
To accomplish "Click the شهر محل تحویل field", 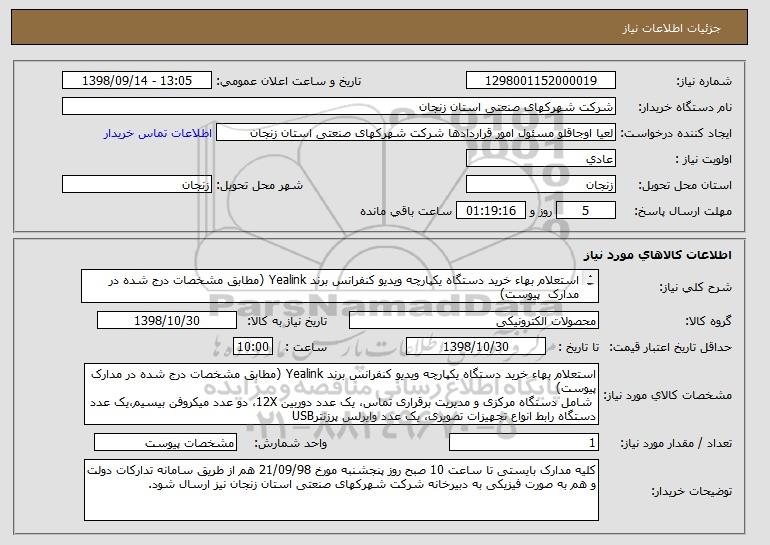I will 137,185.
